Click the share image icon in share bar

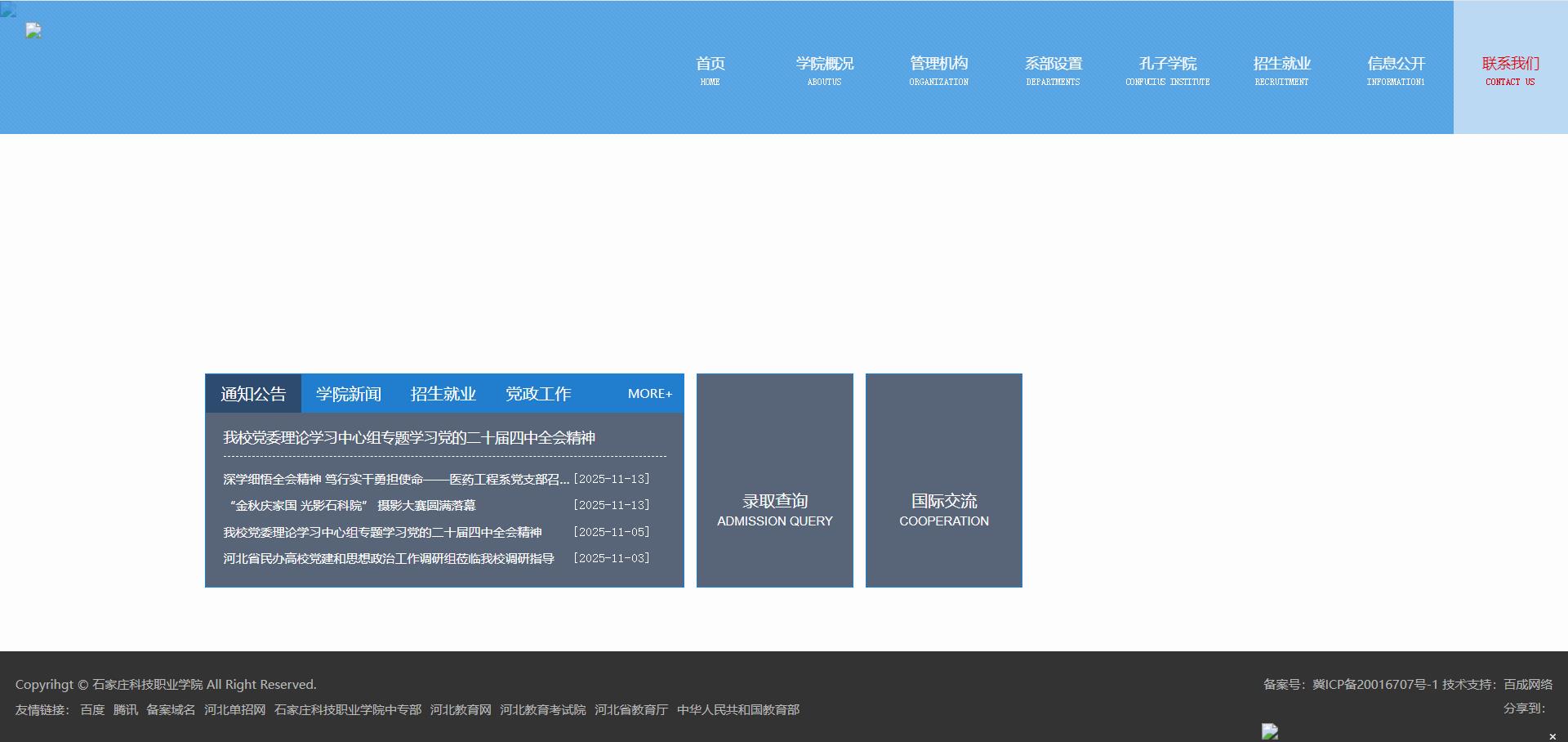(x=1271, y=733)
